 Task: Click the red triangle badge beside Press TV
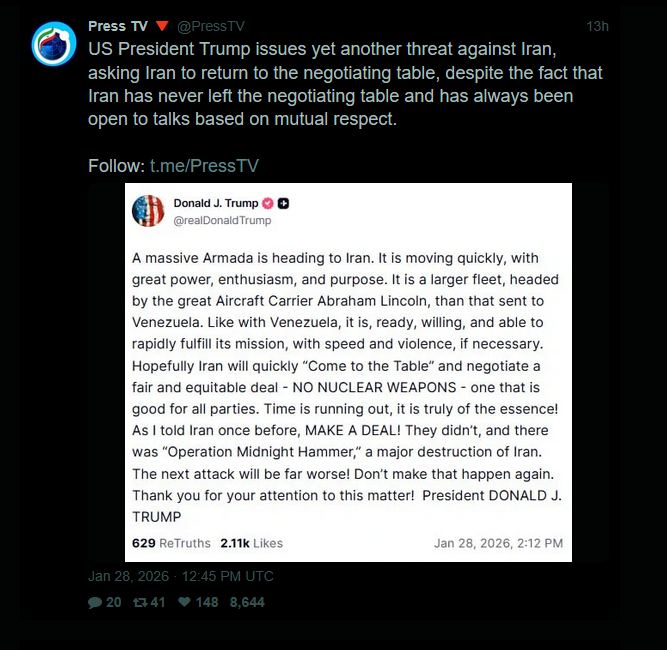(x=162, y=26)
